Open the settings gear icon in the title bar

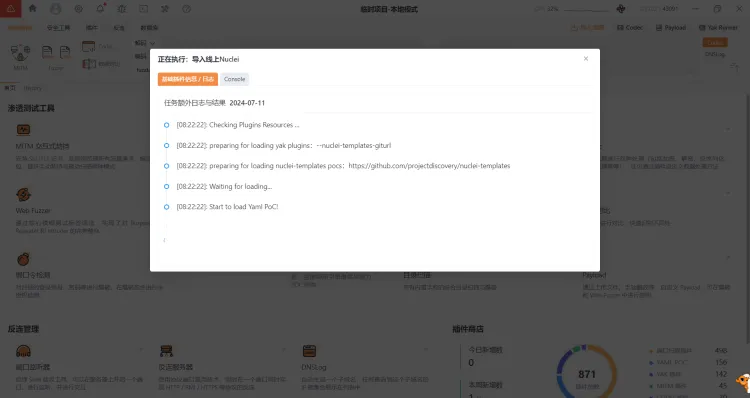click(78, 9)
